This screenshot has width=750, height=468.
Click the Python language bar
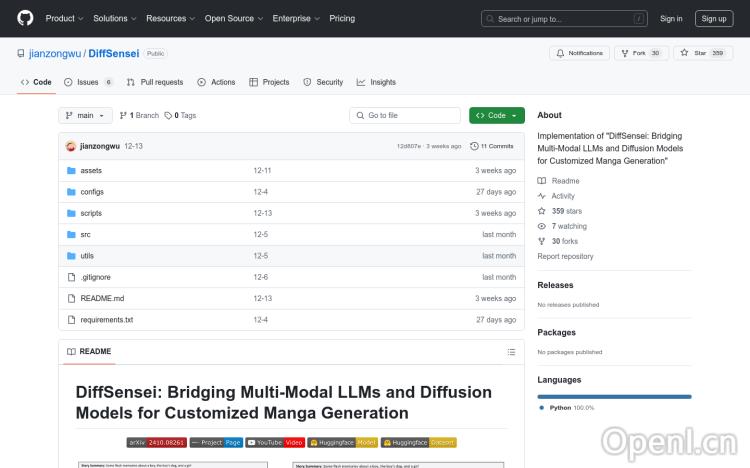[x=614, y=396]
